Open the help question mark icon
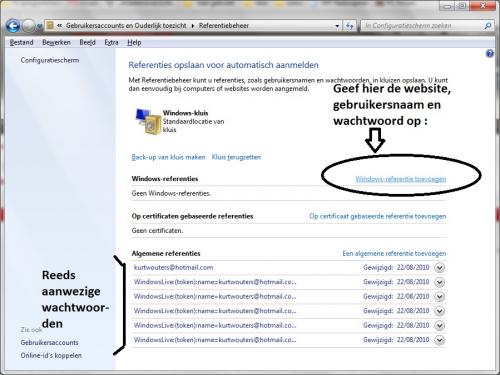 489,53
